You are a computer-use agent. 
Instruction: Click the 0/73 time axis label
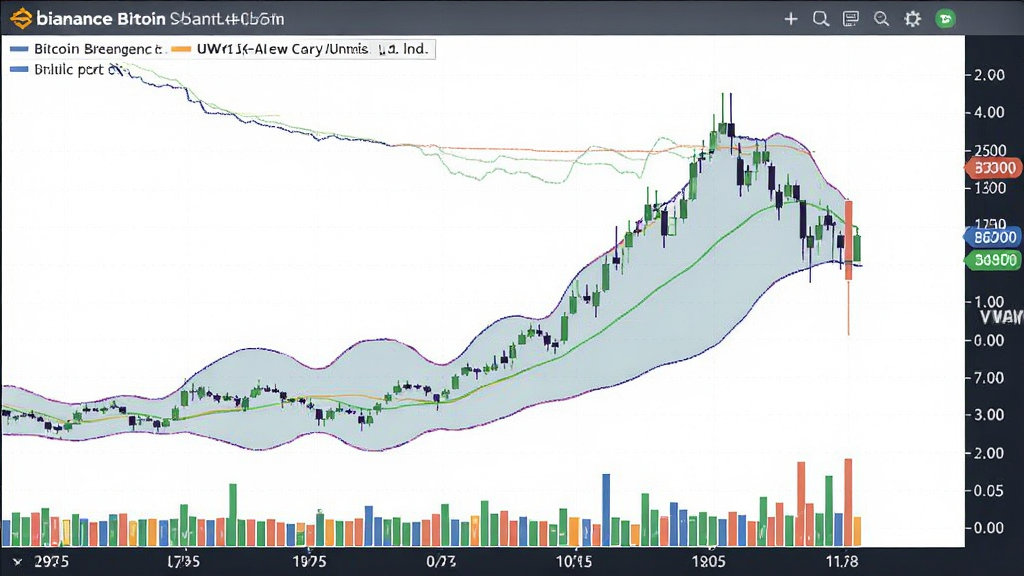point(441,562)
